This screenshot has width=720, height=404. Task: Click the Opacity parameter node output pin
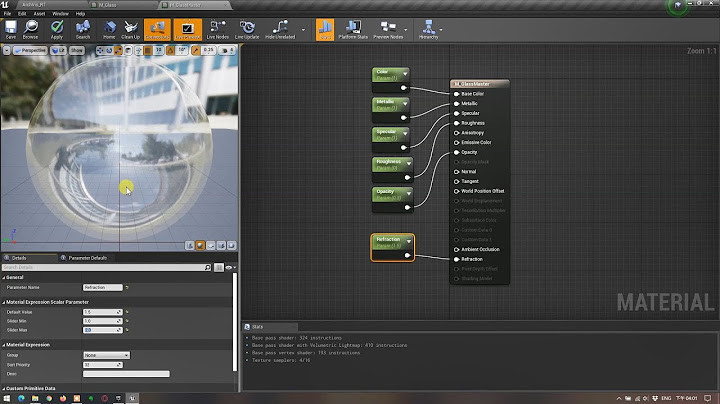[x=407, y=208]
